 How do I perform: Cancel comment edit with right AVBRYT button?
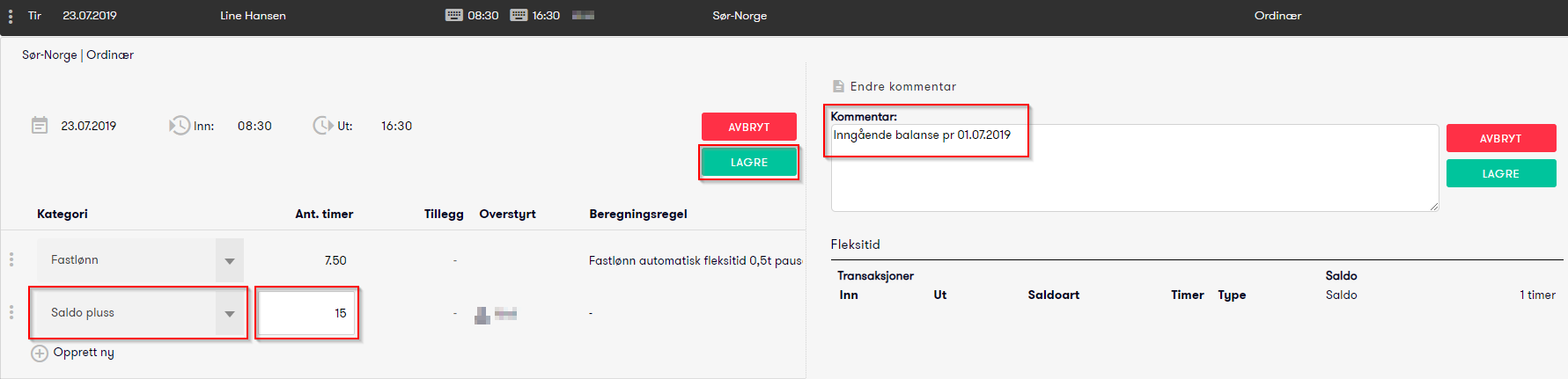[x=1500, y=138]
